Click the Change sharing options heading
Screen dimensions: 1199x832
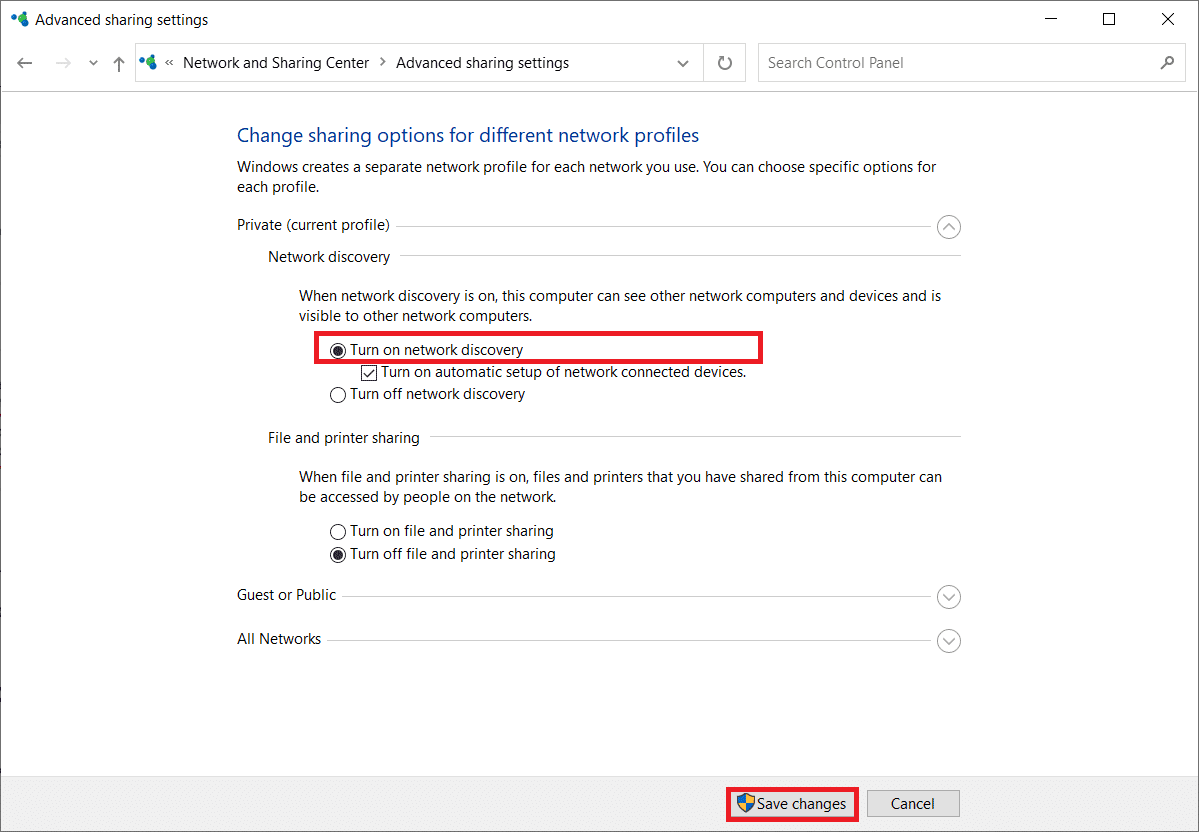pyautogui.click(x=468, y=135)
